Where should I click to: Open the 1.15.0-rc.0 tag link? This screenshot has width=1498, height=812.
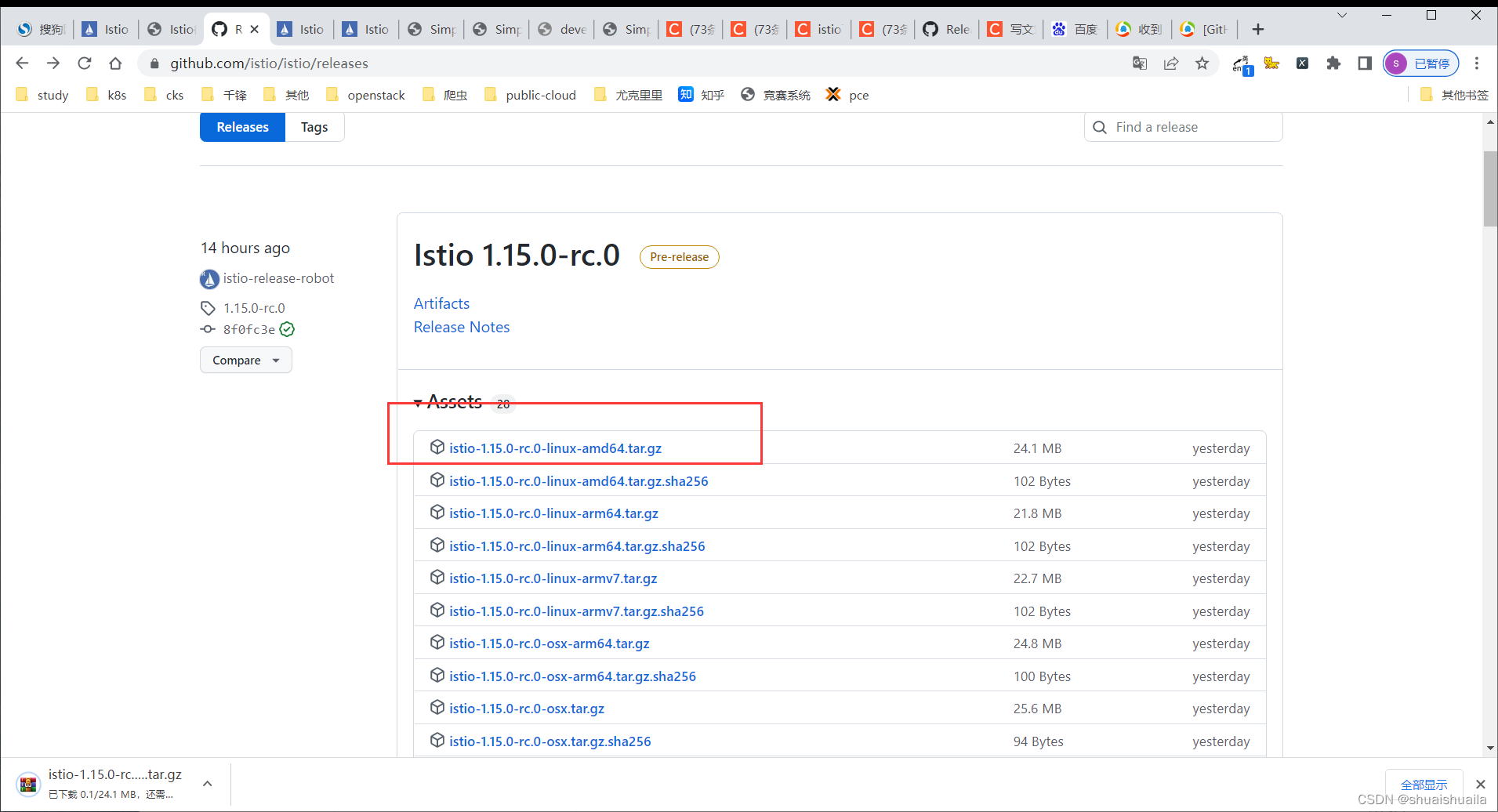point(254,308)
